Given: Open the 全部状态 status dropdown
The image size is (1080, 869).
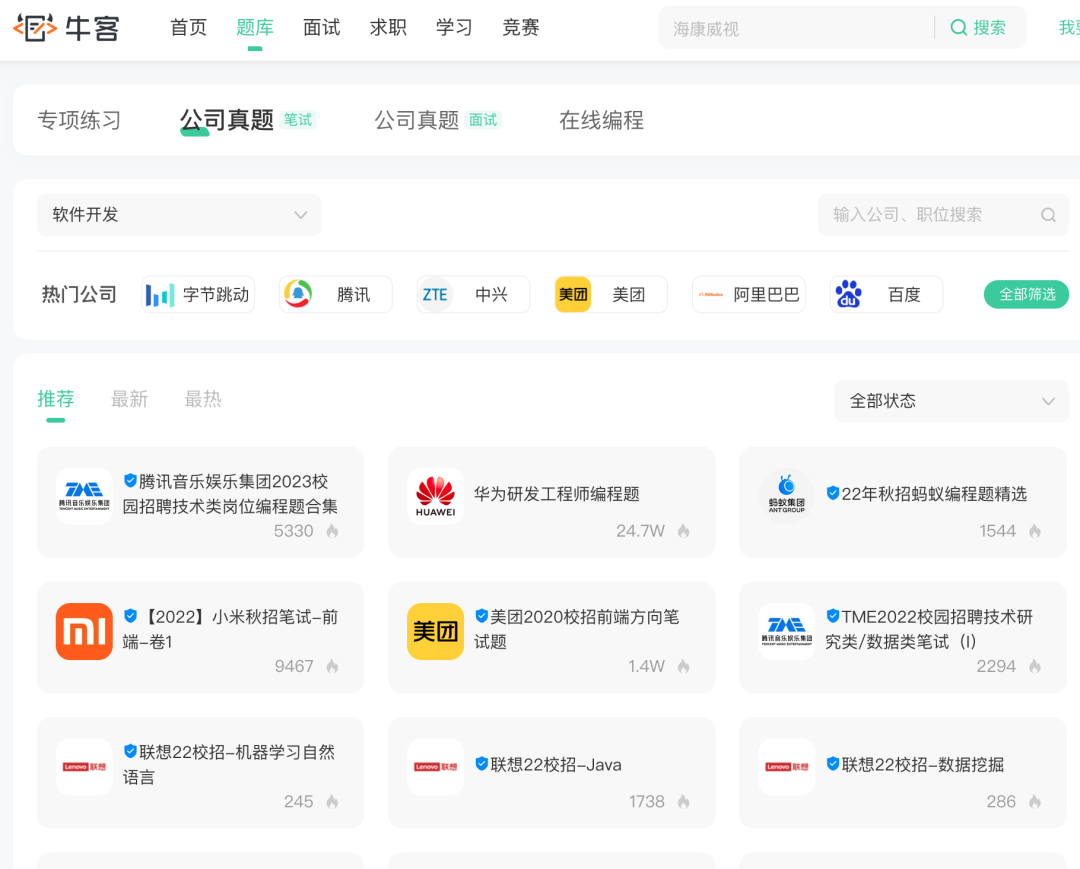Looking at the screenshot, I should coord(951,401).
